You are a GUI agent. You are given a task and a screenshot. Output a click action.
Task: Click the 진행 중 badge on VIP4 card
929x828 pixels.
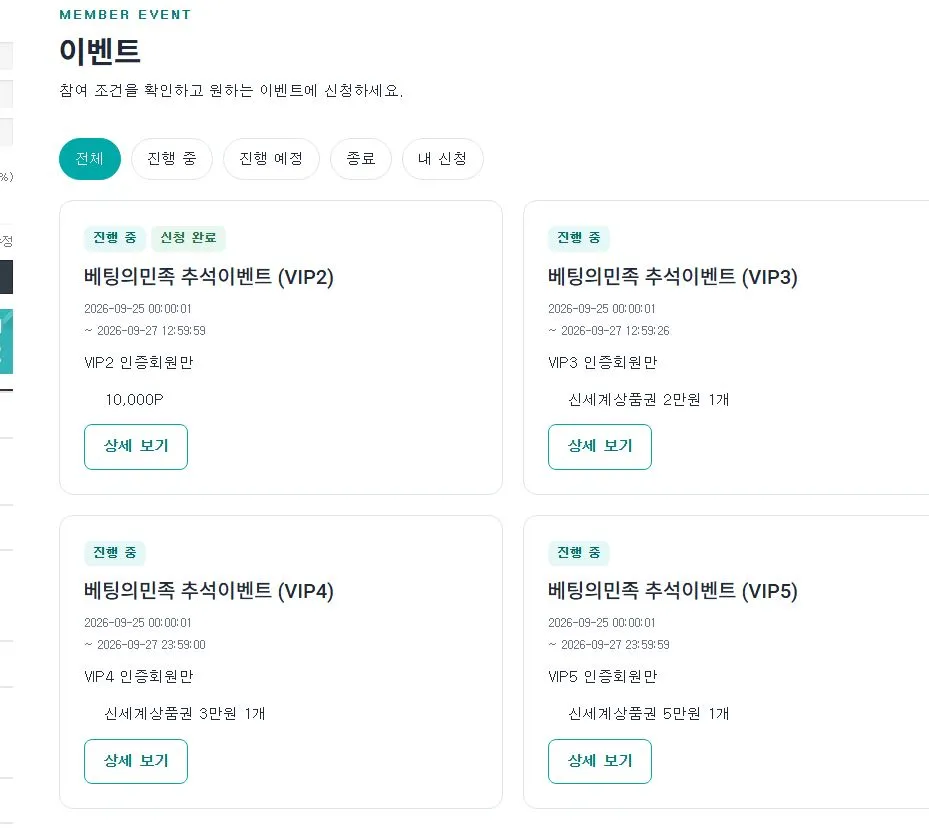pyautogui.click(x=115, y=552)
